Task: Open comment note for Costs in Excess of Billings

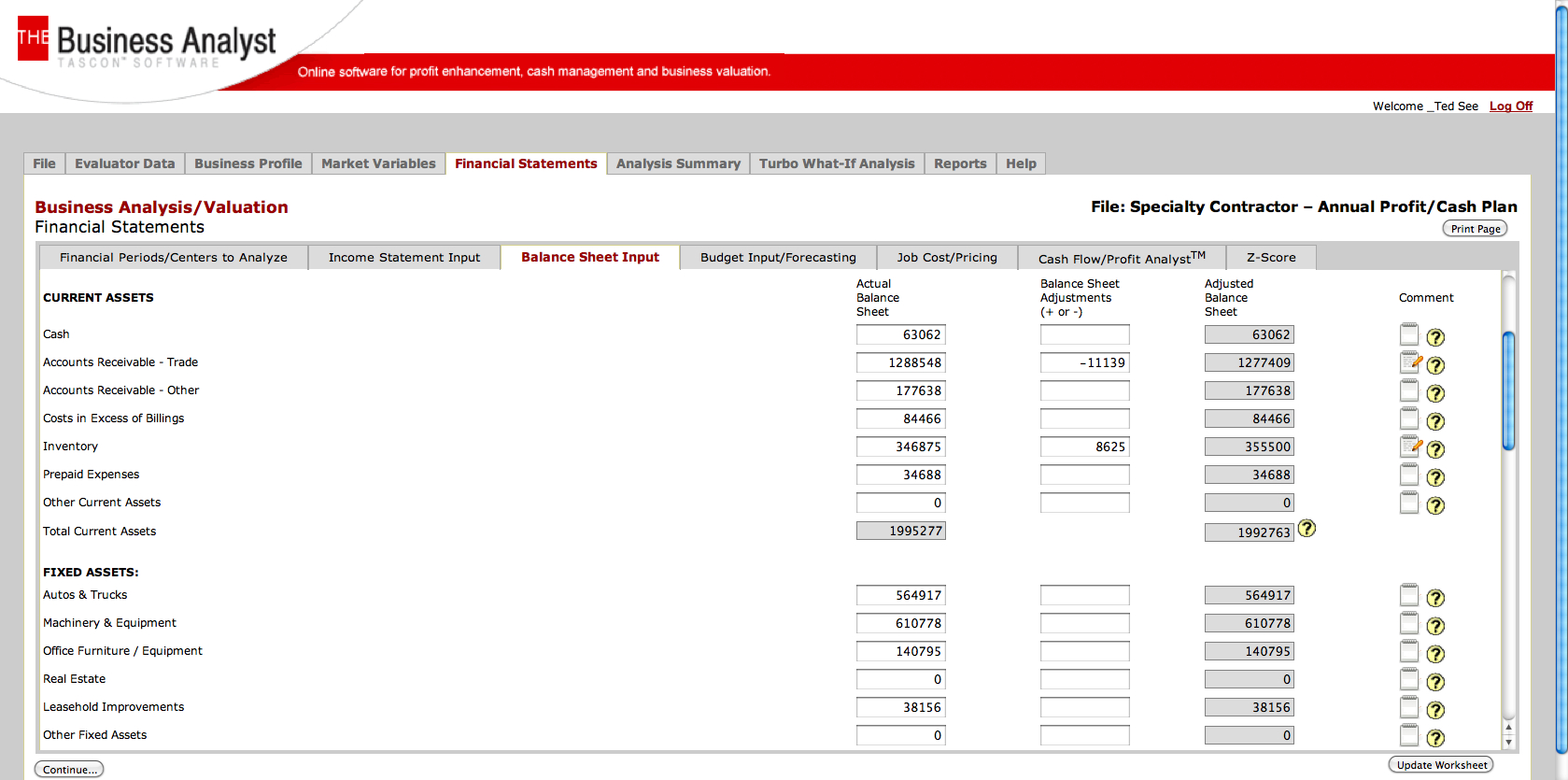Action: pyautogui.click(x=1409, y=418)
